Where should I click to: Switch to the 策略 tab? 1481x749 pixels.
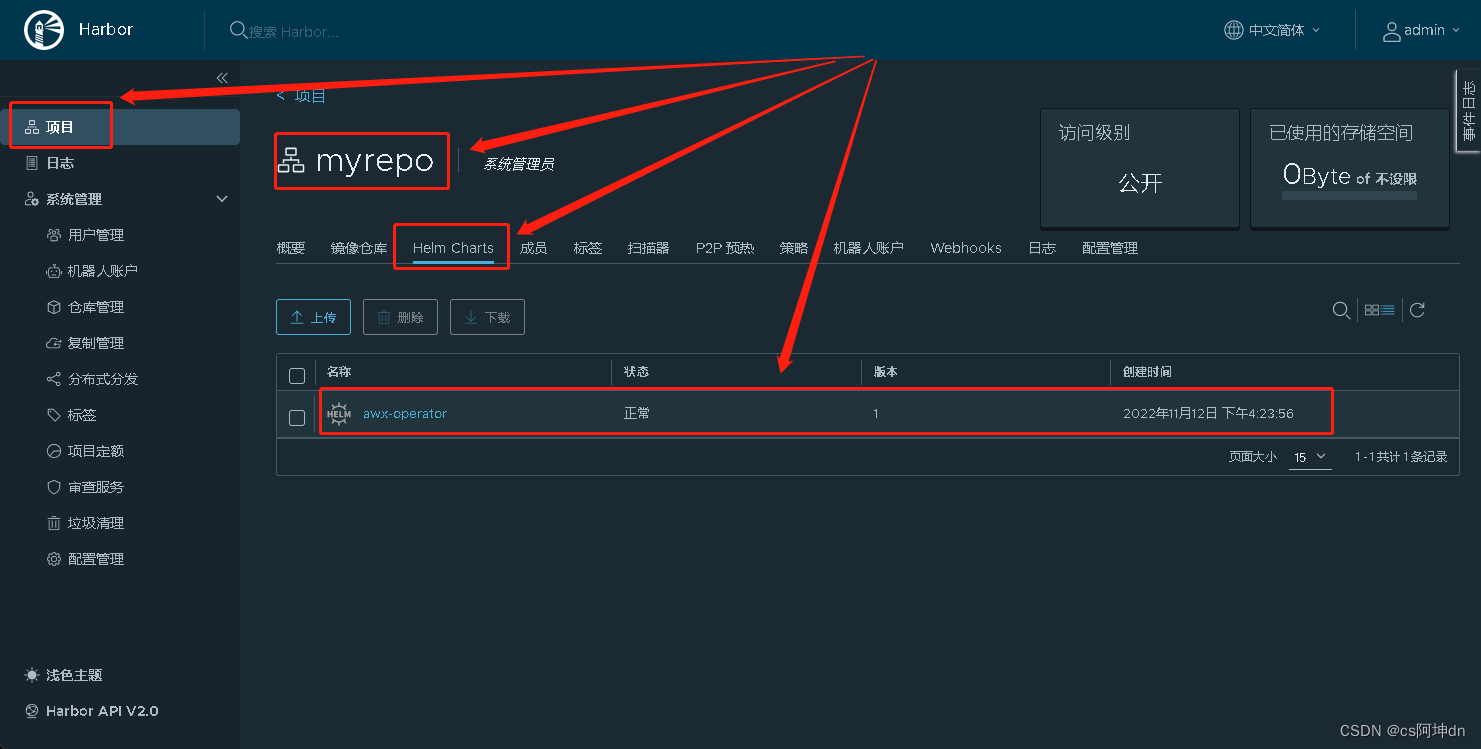click(794, 248)
